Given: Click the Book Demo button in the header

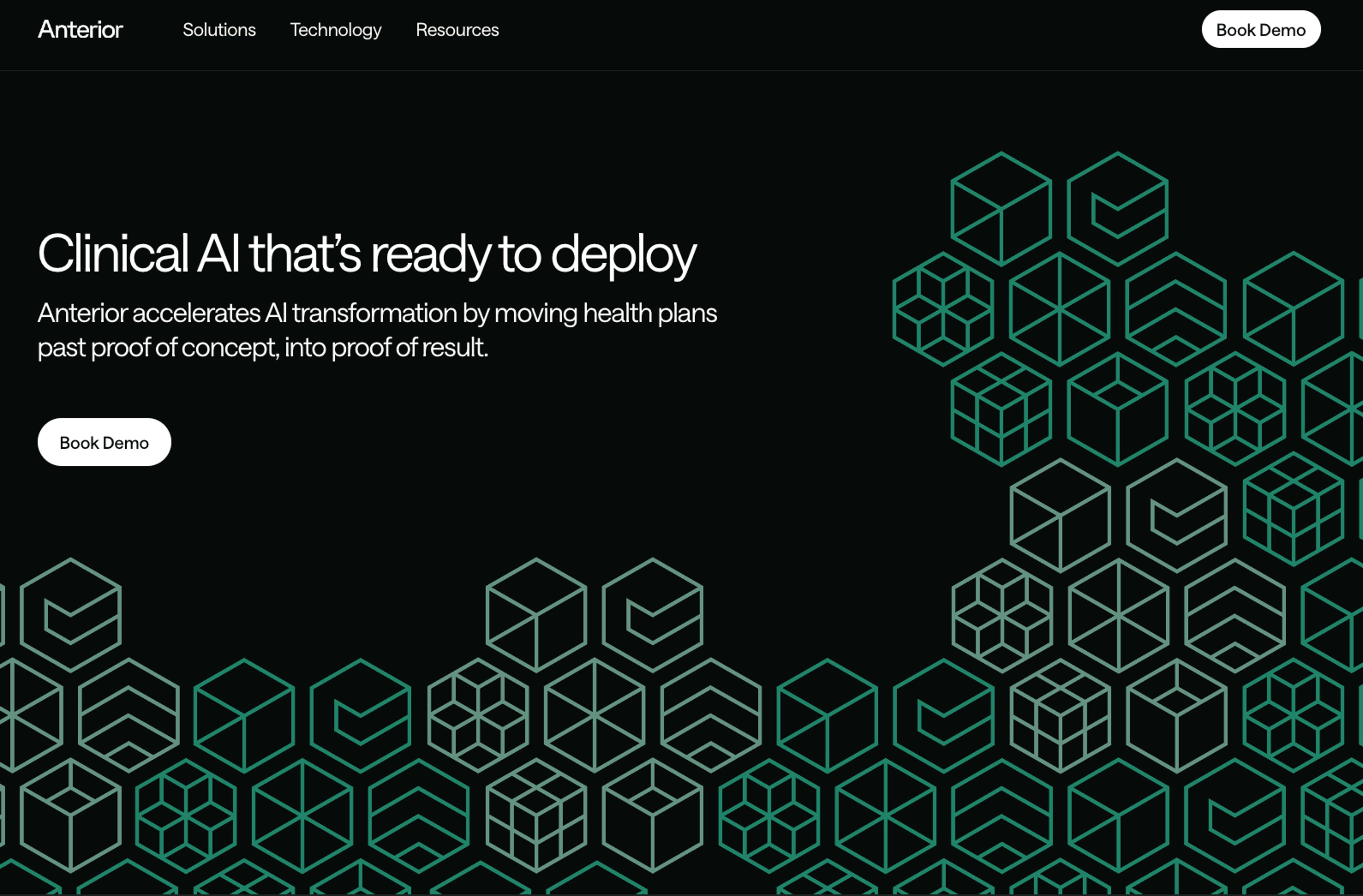Looking at the screenshot, I should 1261,29.
